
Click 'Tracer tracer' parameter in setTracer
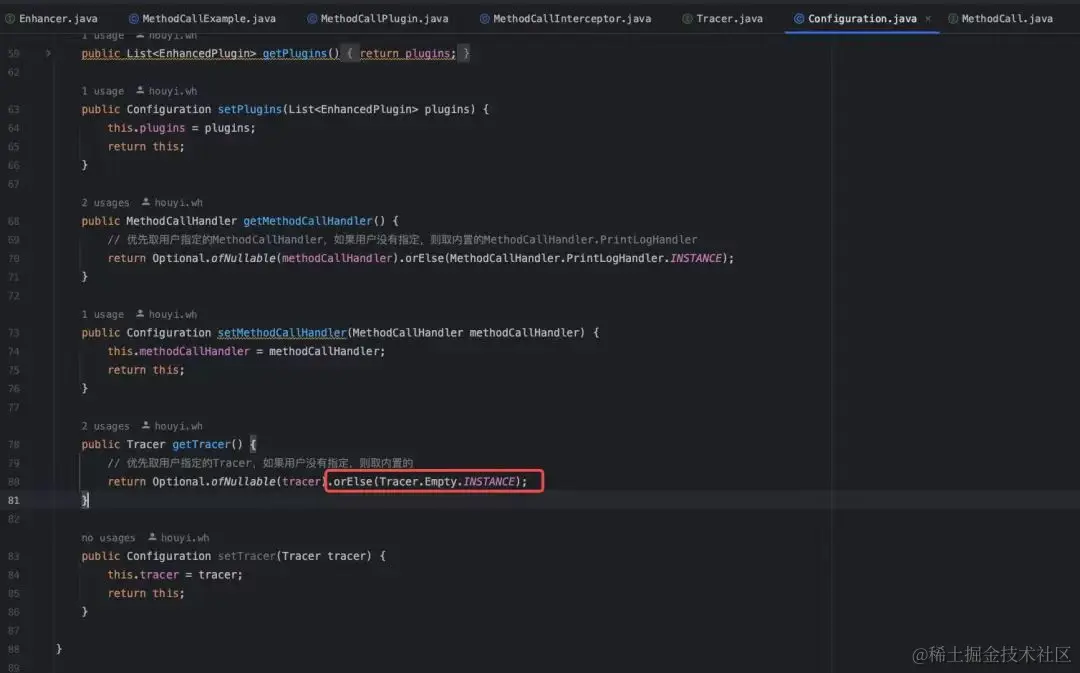324,555
